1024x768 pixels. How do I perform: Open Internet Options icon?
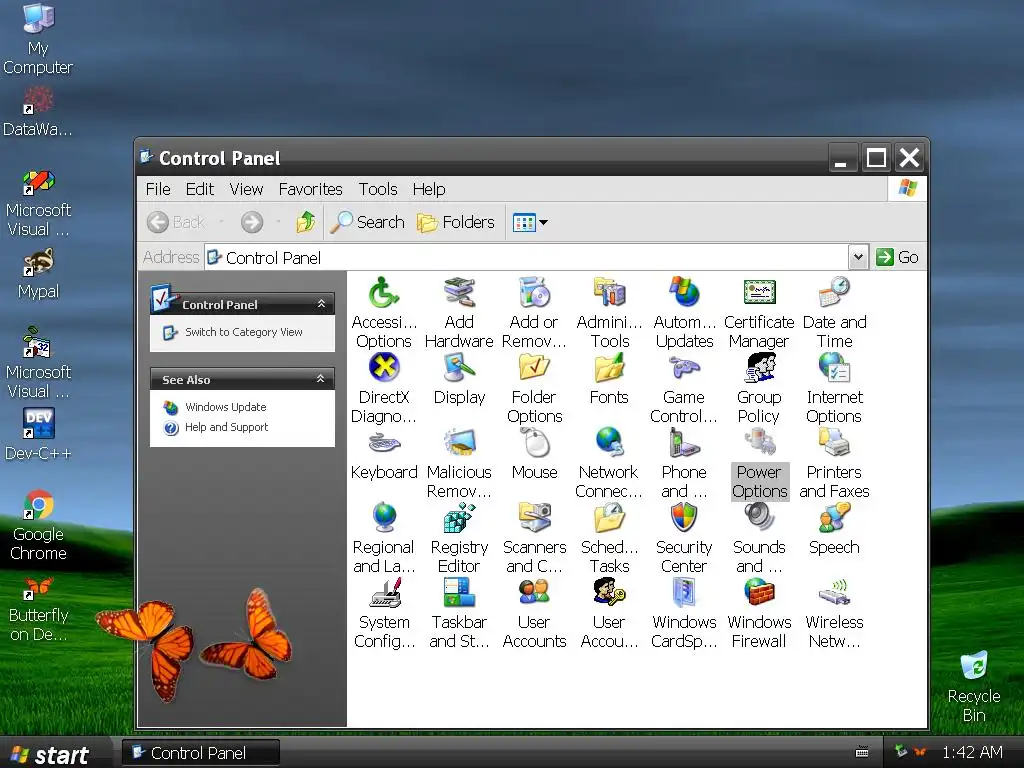[834, 368]
